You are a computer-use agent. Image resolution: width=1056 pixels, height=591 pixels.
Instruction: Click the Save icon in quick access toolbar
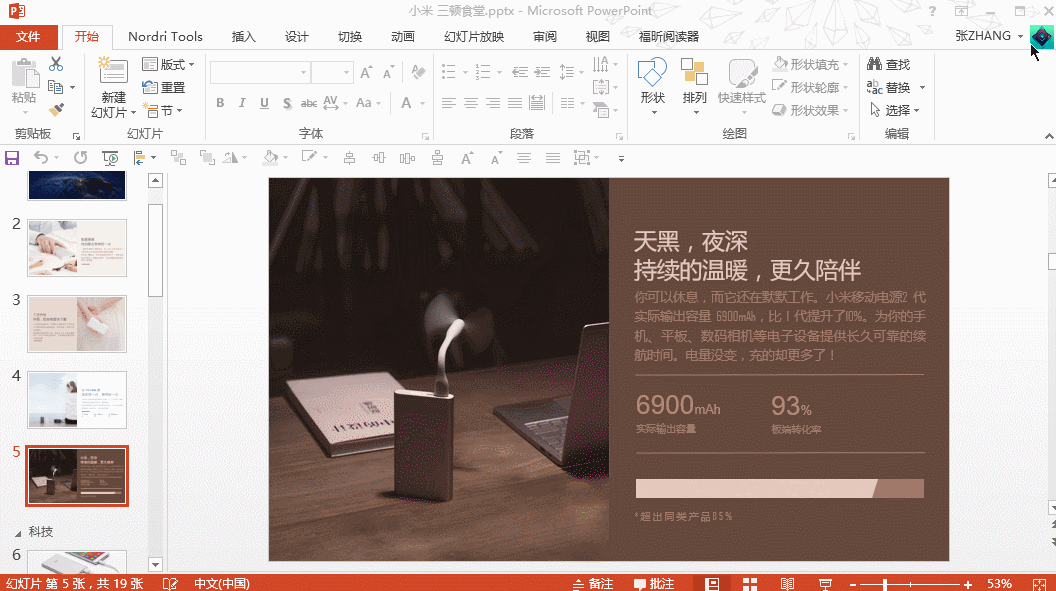(x=12, y=158)
